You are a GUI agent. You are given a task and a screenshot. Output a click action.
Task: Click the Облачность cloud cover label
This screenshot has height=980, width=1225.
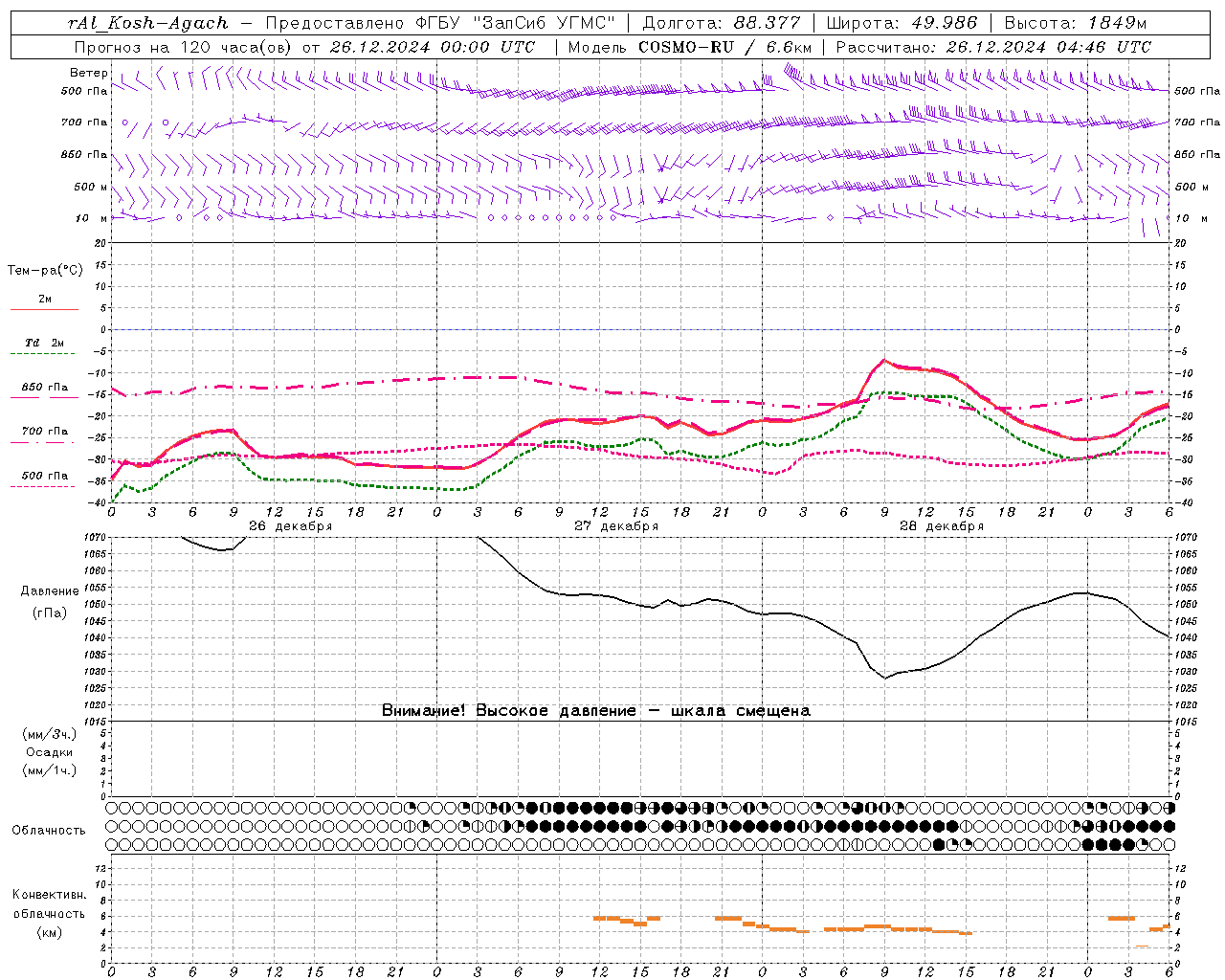pos(49,830)
